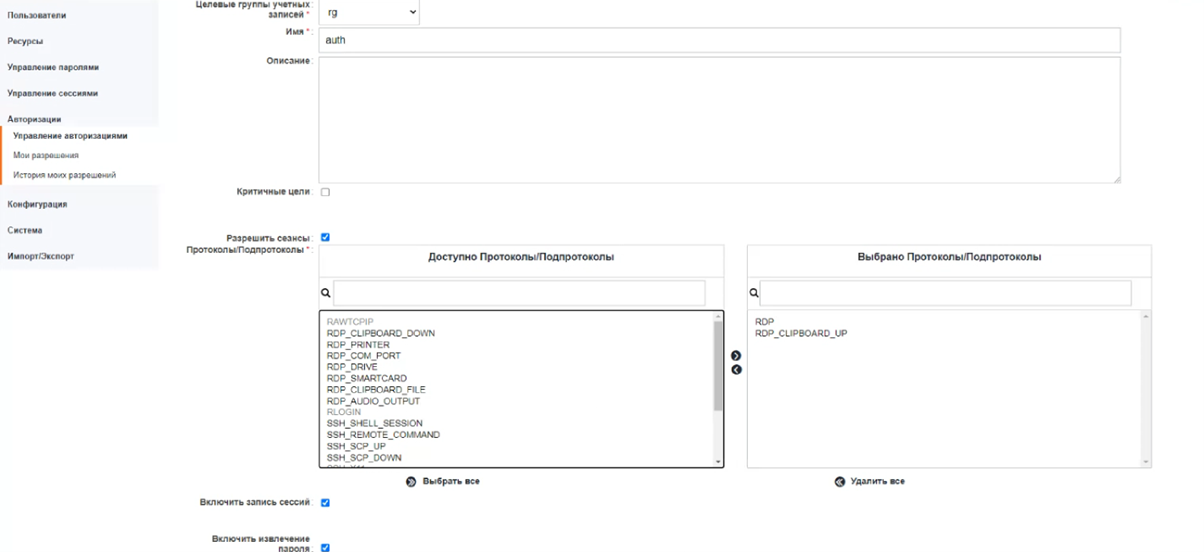The image size is (1204, 552).
Task: Select RDP in the selected protocols list
Action: [x=764, y=322]
